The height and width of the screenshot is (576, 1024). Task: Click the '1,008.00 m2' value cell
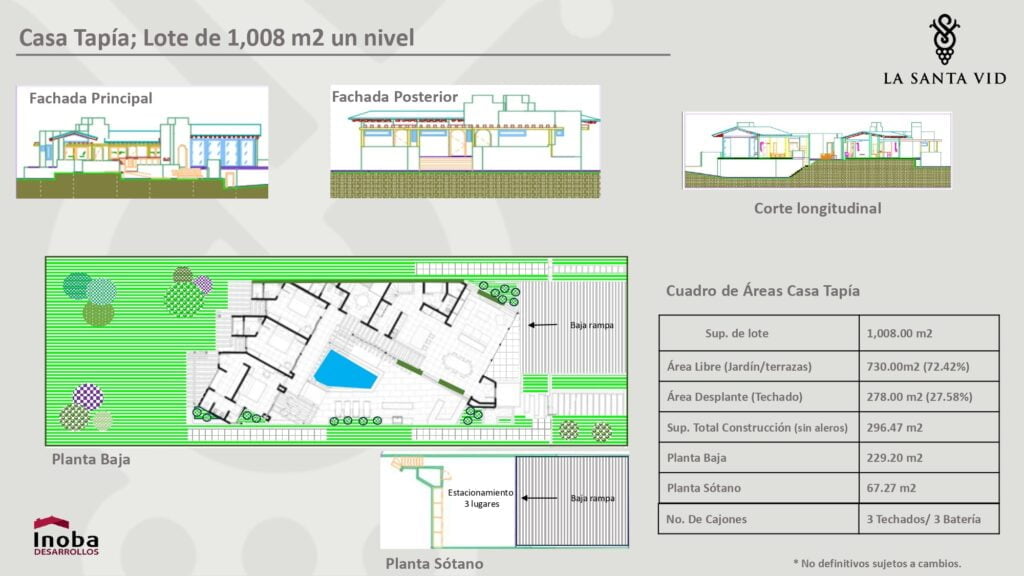click(929, 333)
